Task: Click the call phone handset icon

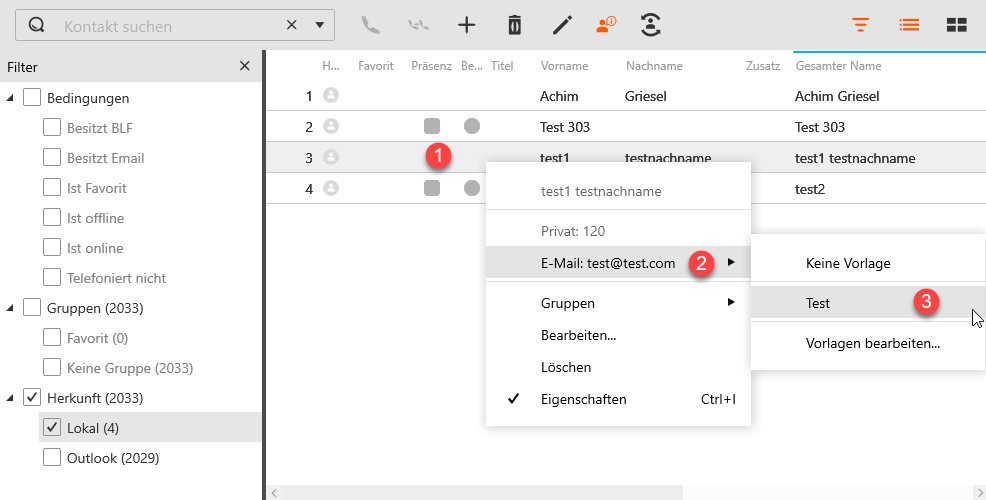Action: click(370, 25)
